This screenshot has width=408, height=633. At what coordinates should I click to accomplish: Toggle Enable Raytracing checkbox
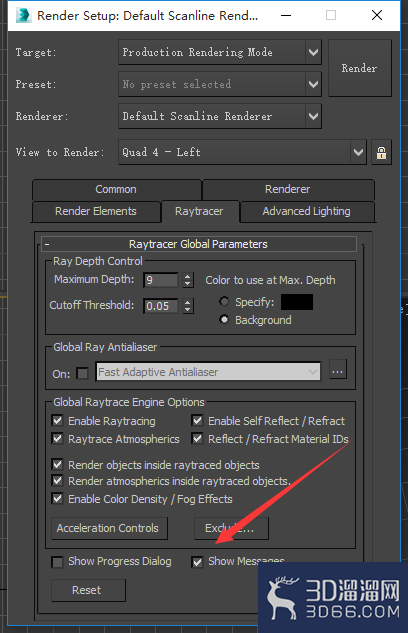click(x=57, y=421)
